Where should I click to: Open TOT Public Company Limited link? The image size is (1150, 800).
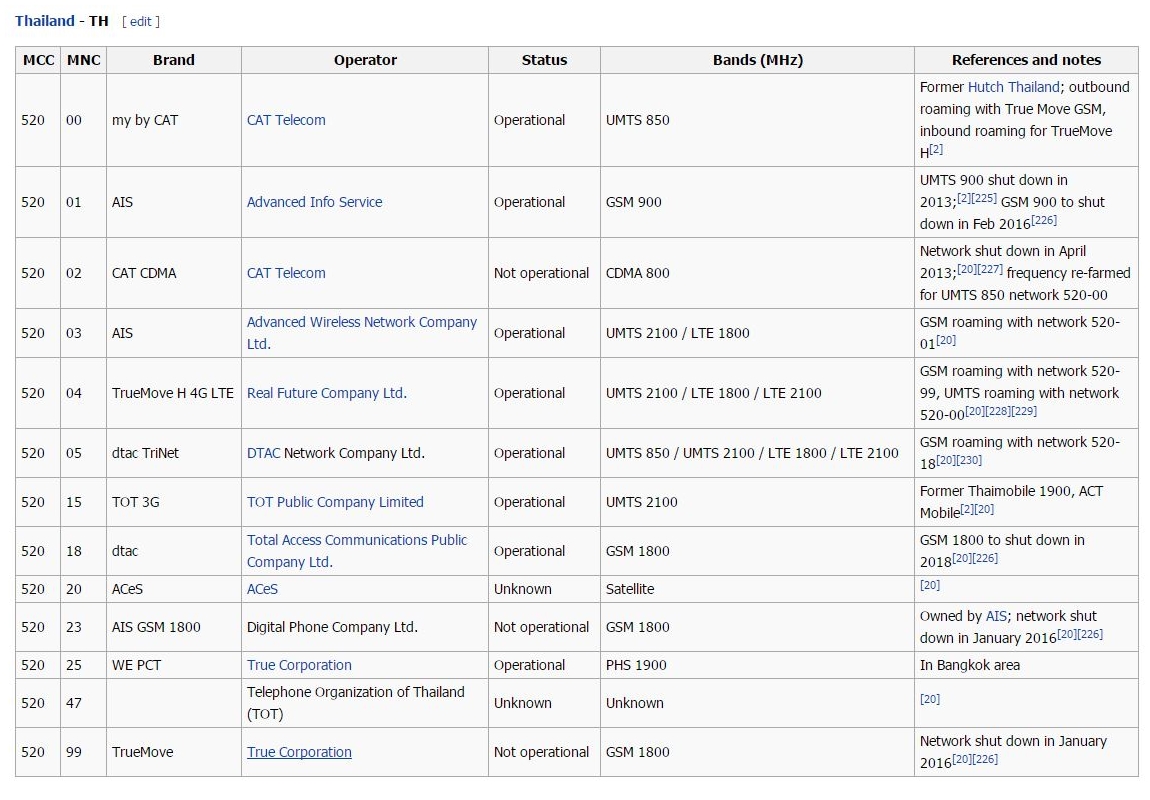[x=335, y=502]
